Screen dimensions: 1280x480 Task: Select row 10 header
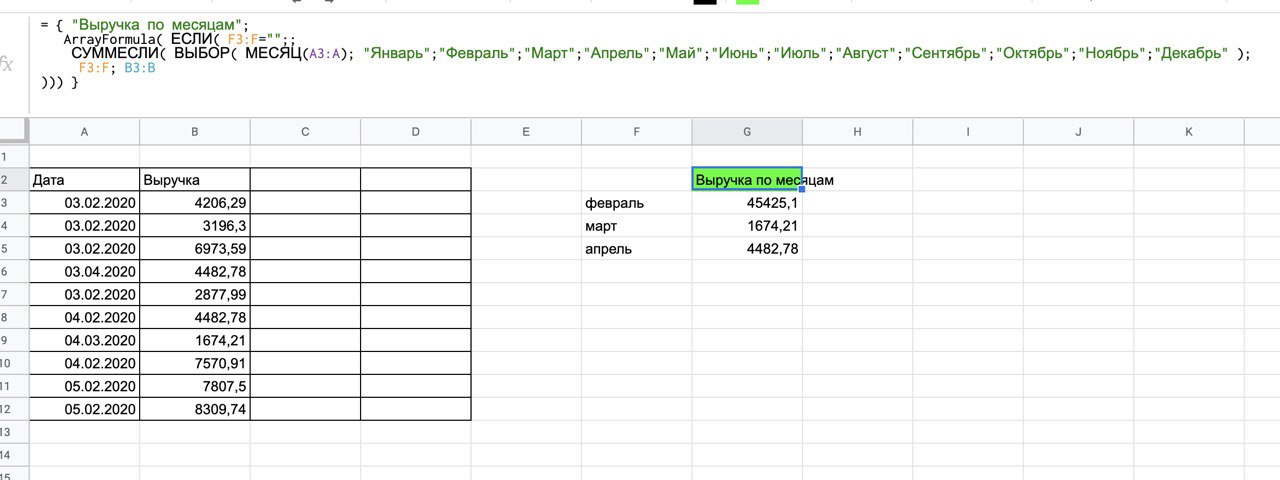(x=14, y=364)
